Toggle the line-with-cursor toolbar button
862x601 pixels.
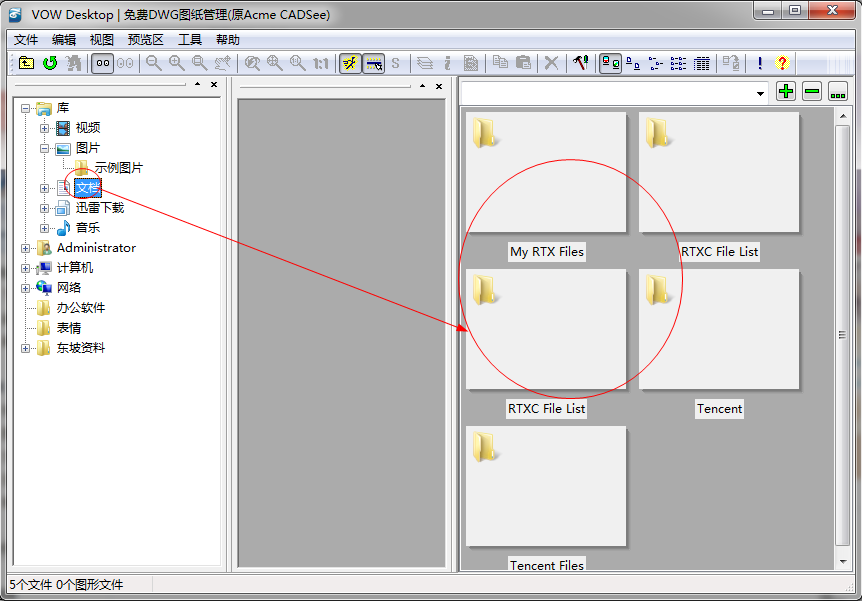374,63
